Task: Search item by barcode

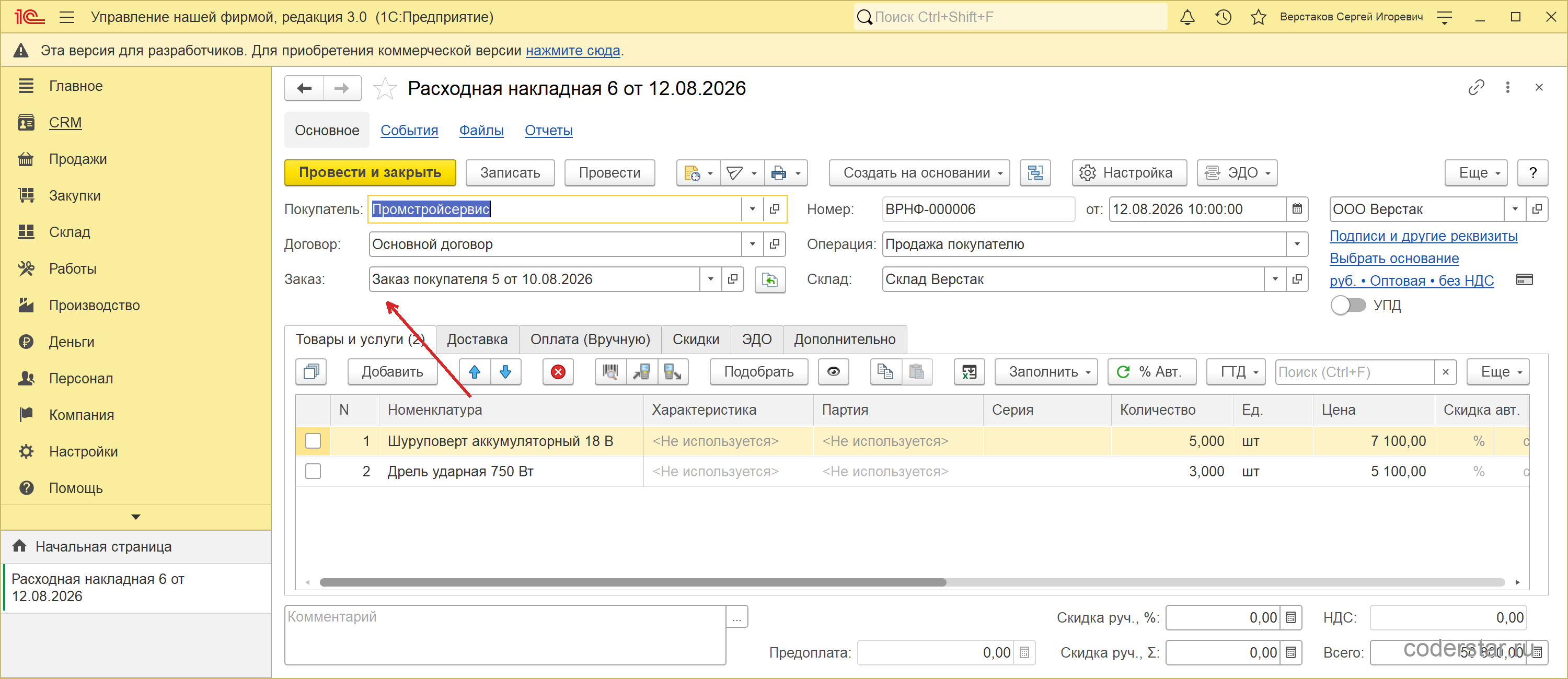Action: click(610, 372)
